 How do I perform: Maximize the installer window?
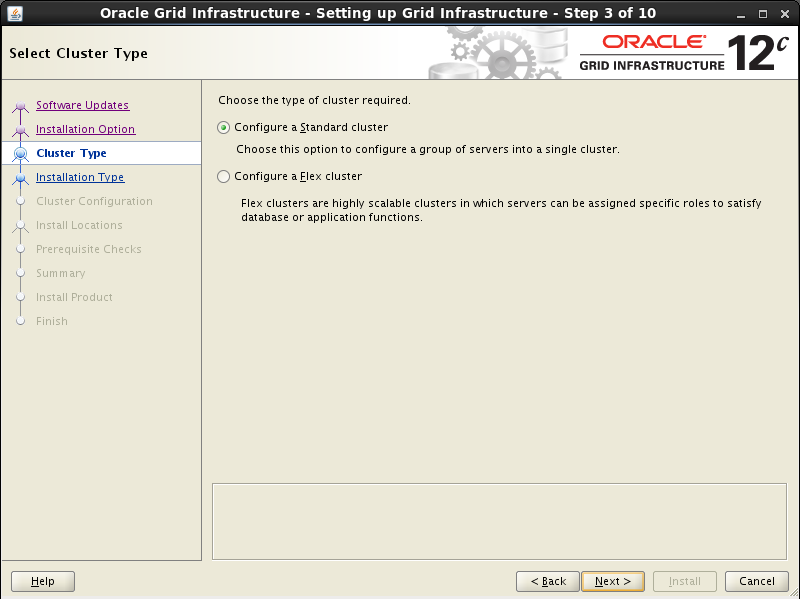point(763,14)
